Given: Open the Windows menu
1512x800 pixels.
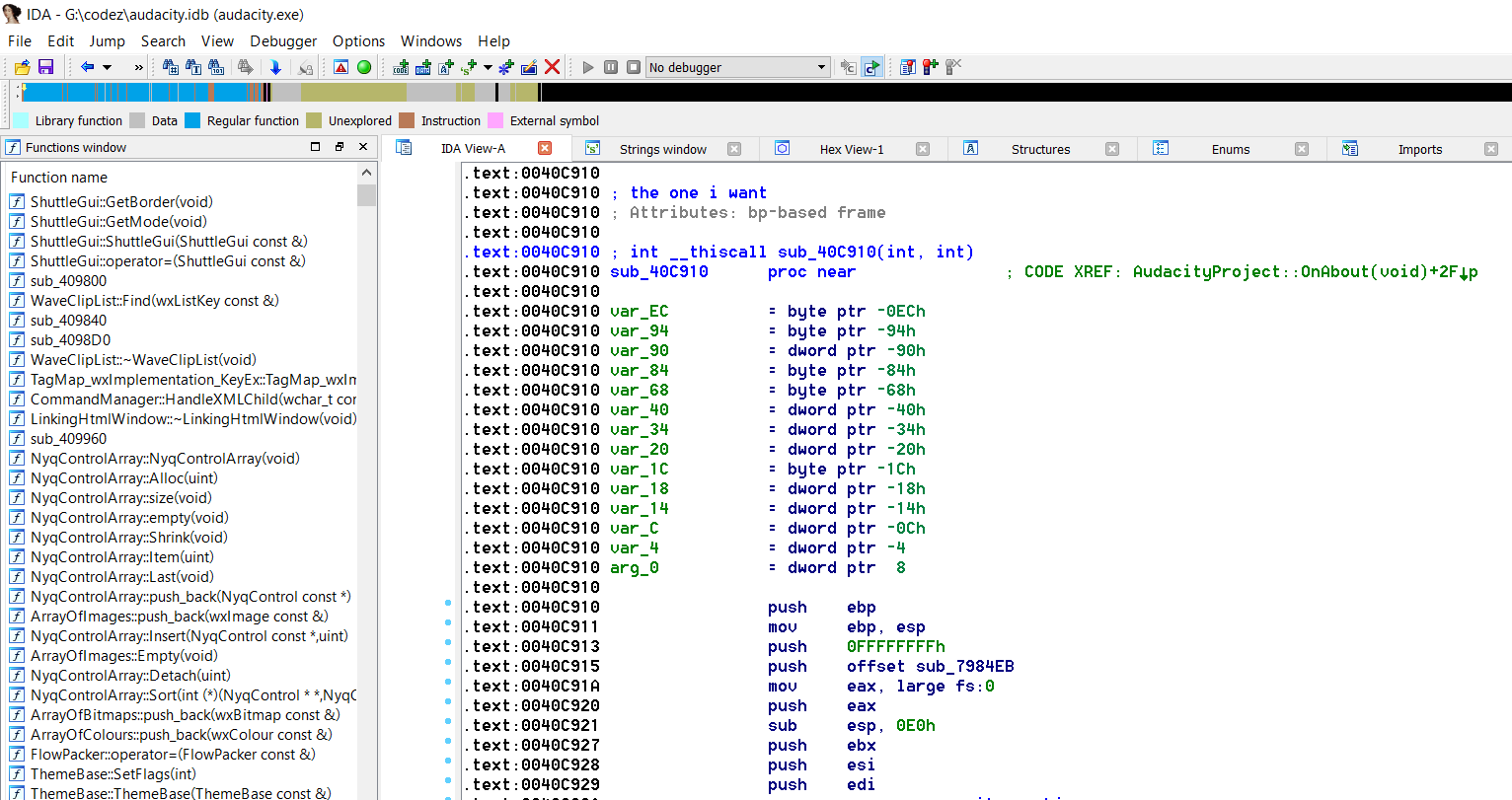Looking at the screenshot, I should point(431,40).
